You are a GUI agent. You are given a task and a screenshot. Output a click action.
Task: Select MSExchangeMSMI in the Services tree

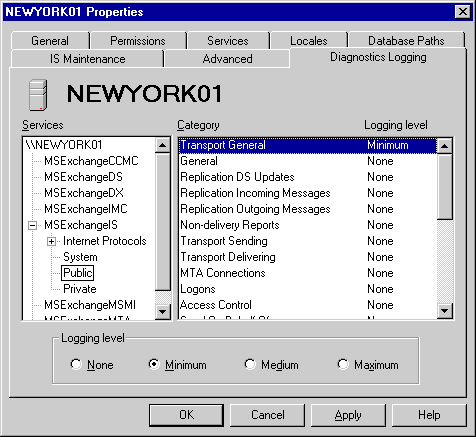90,305
